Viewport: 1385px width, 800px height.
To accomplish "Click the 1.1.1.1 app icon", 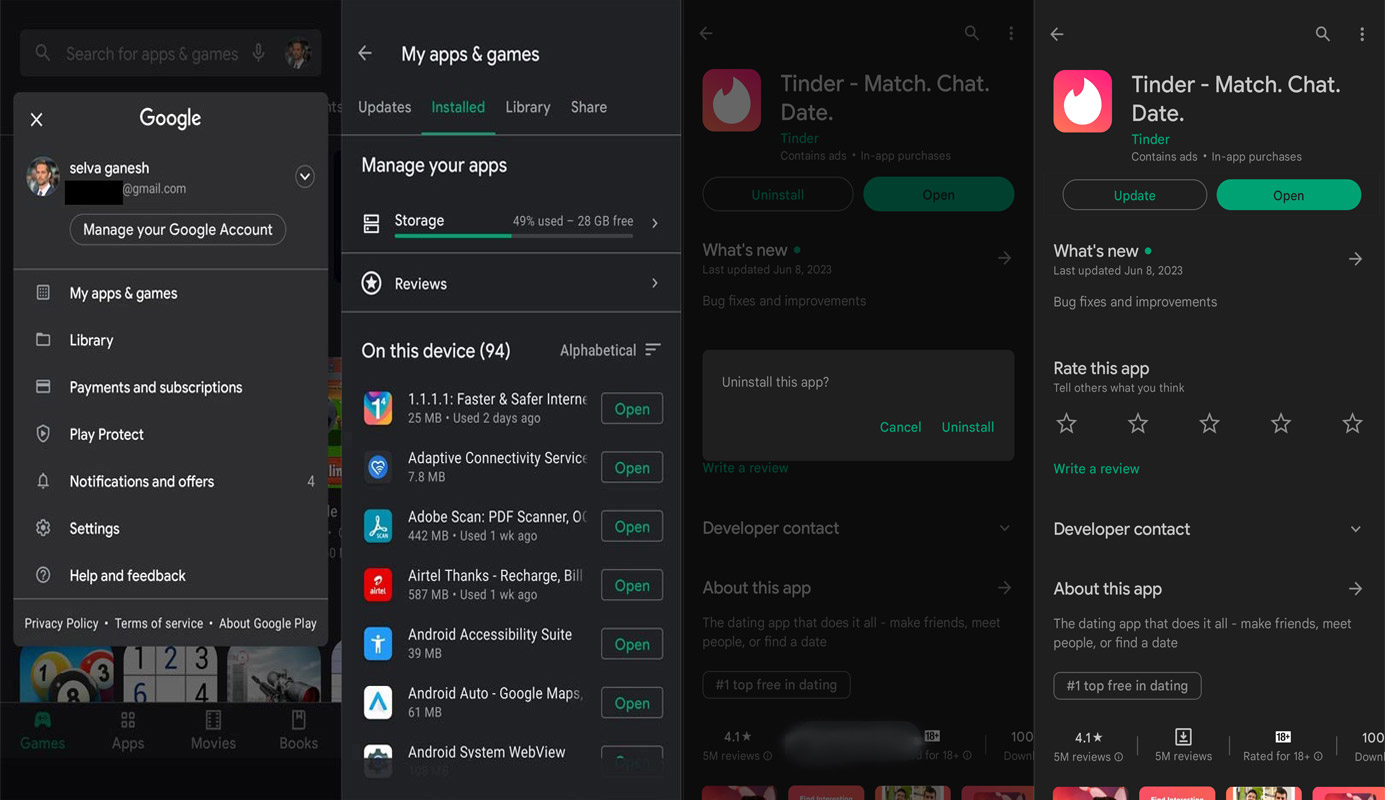I will [378, 408].
